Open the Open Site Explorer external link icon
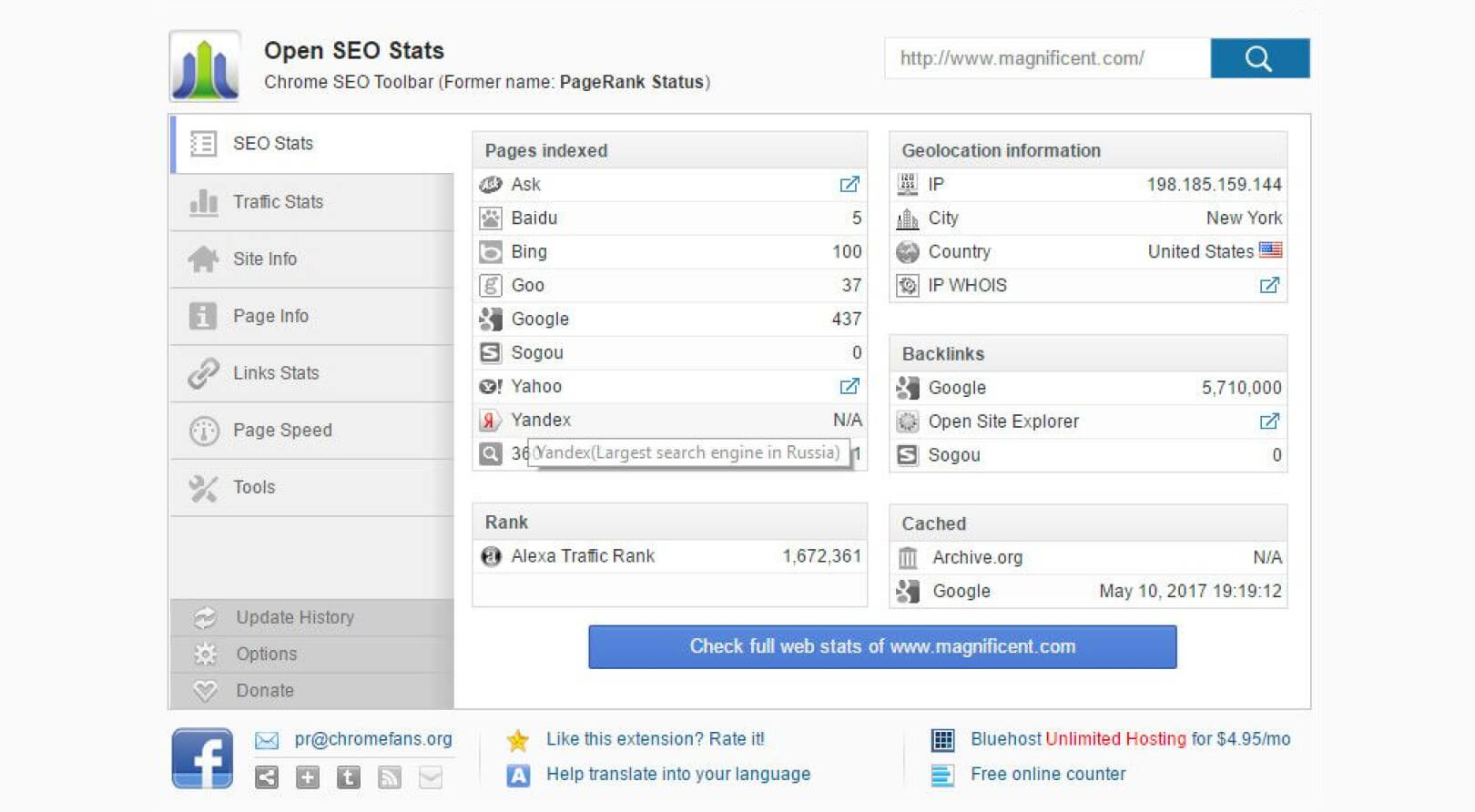1475x812 pixels. [1268, 421]
